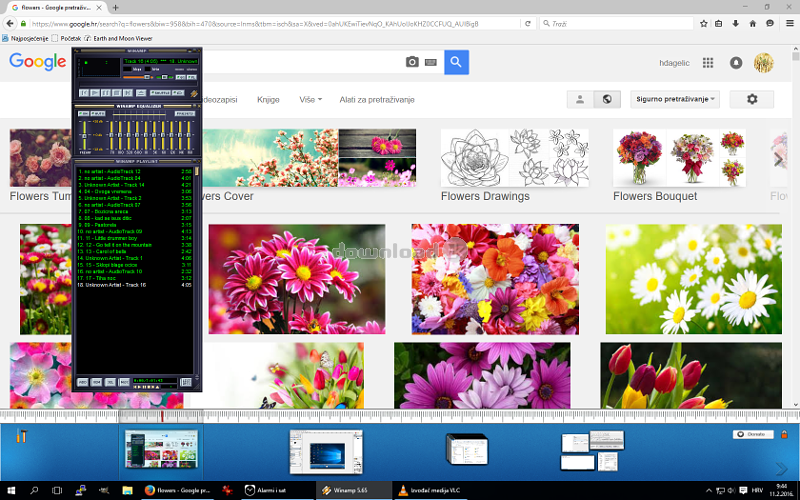The width and height of the screenshot is (800, 500).
Task: Open Google settings gear button
Action: [x=752, y=99]
